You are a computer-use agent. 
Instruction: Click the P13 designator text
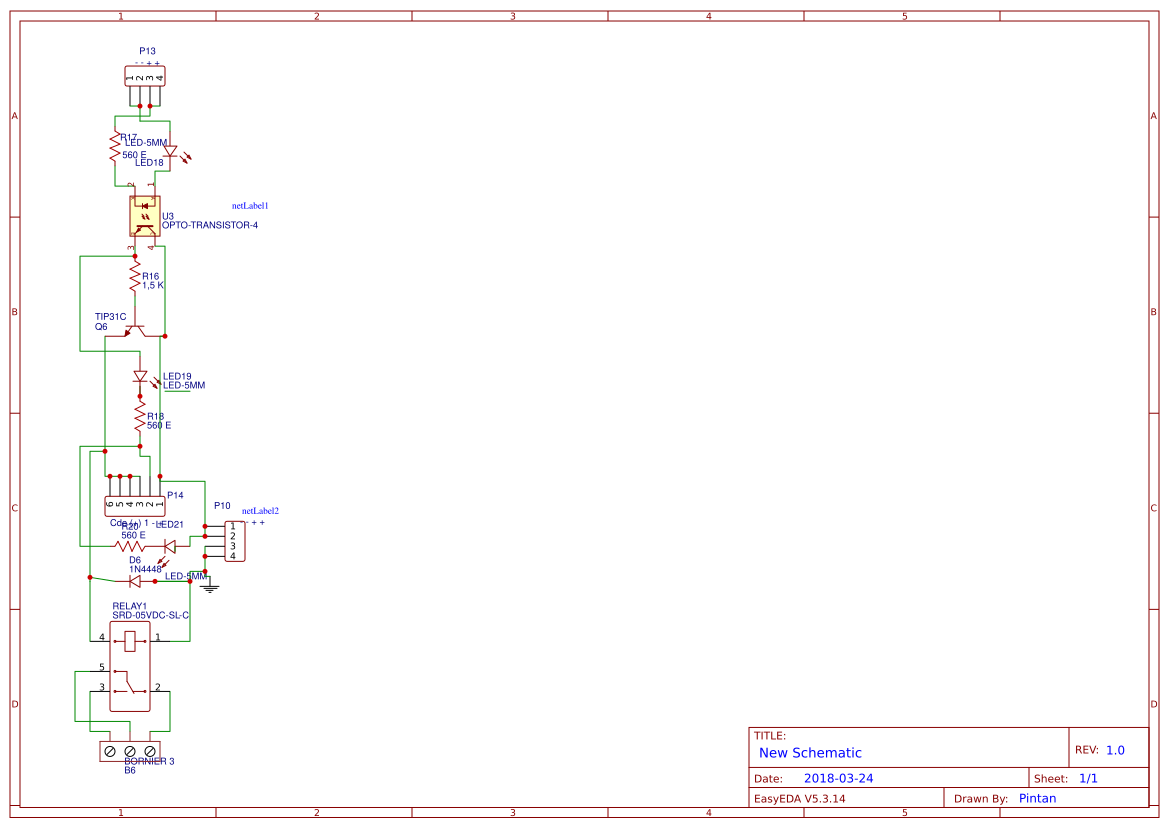pos(148,51)
